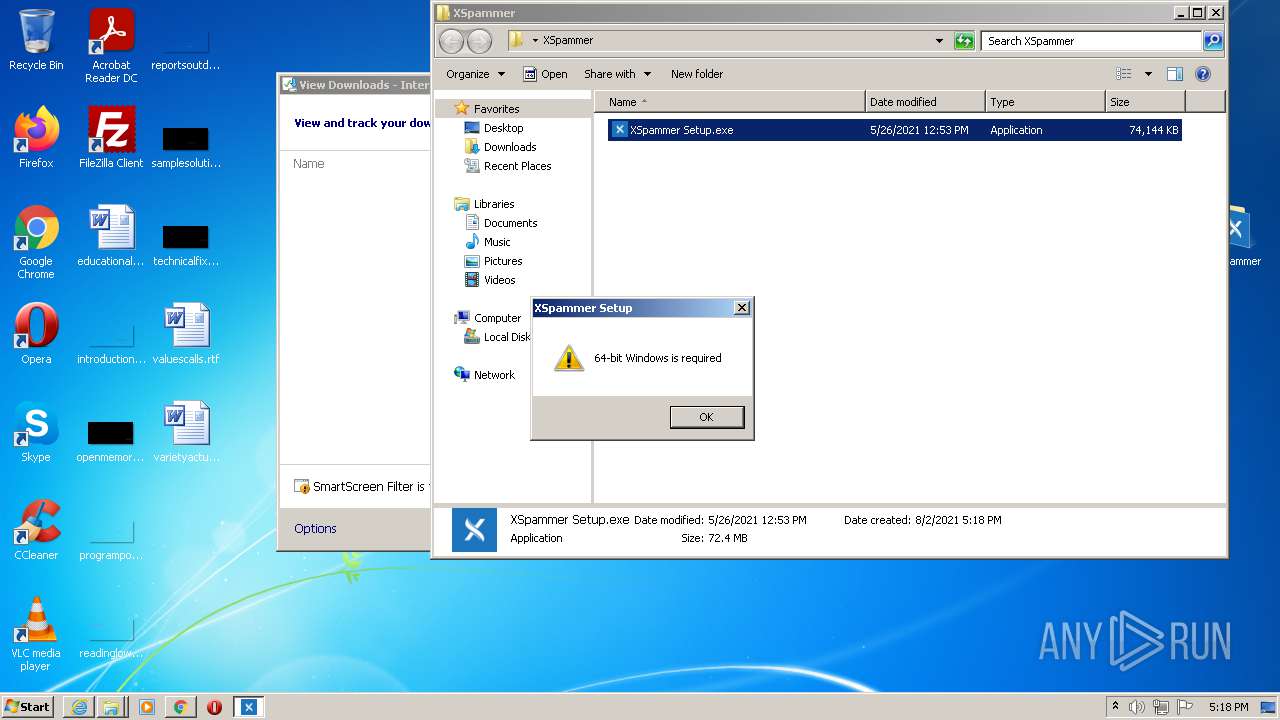Click the XSpammer address bar path
1280x720 pixels.
[567, 41]
